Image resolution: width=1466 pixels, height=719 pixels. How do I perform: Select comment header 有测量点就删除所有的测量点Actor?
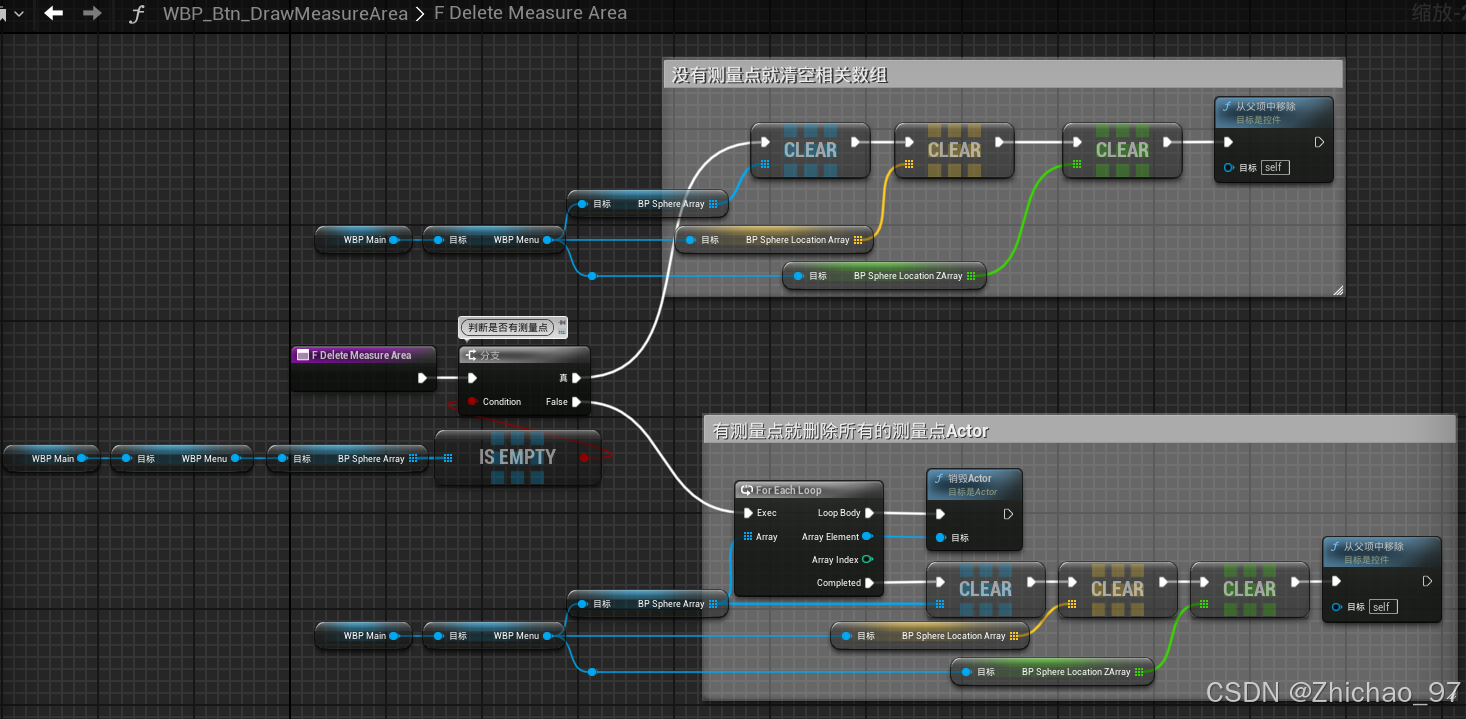point(1079,431)
